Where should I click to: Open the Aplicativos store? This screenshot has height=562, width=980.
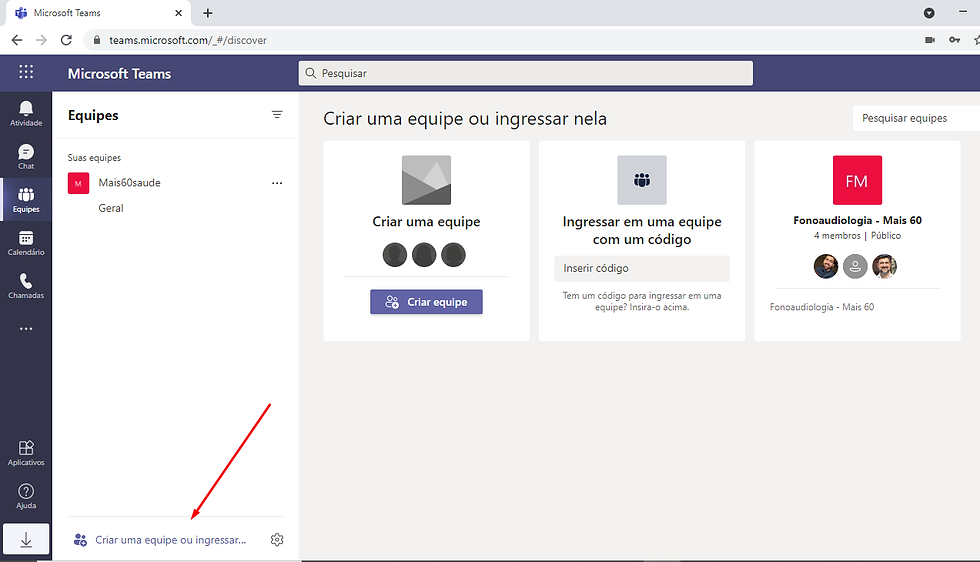26,453
